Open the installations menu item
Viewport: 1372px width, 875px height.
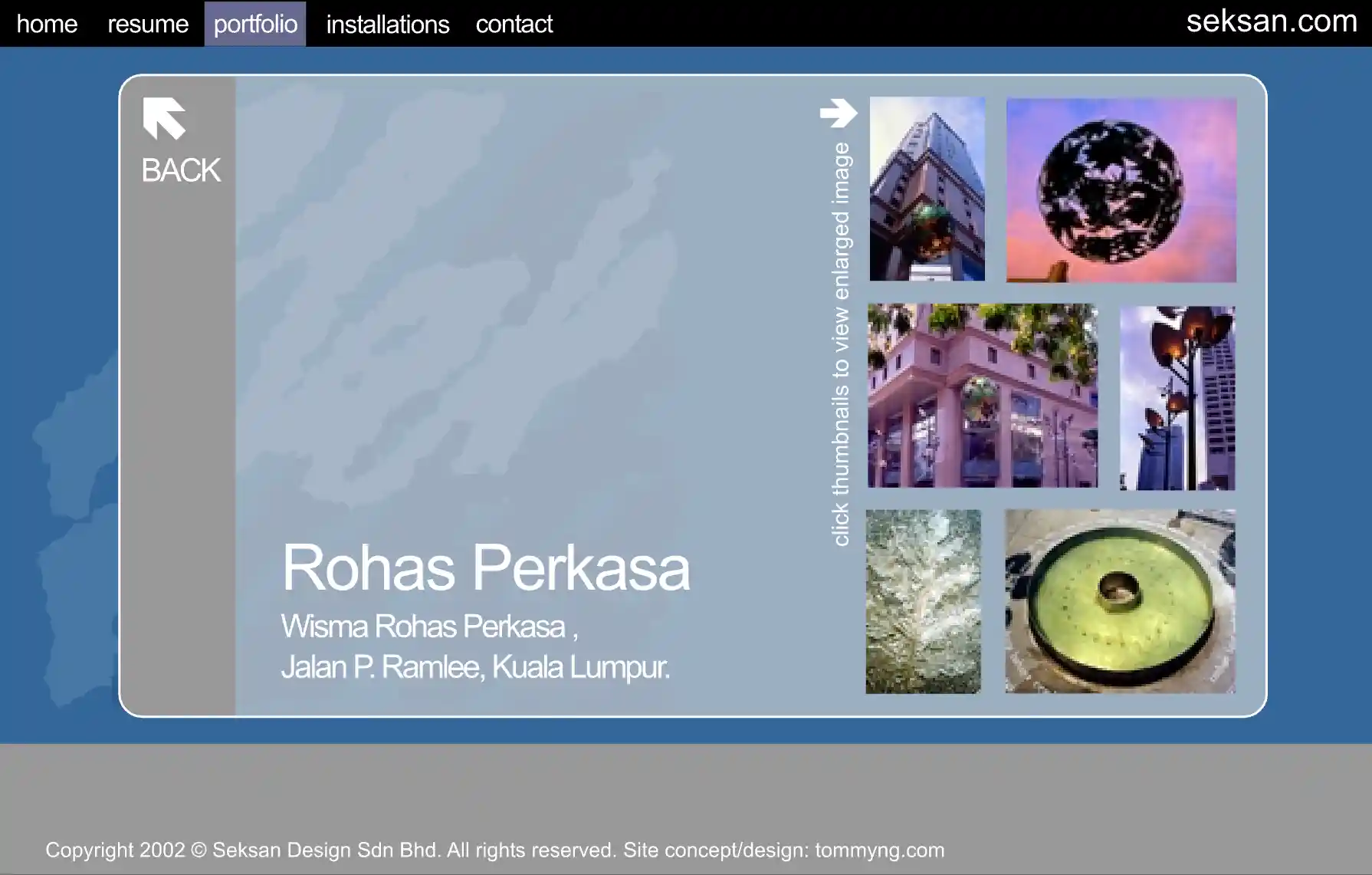point(388,24)
